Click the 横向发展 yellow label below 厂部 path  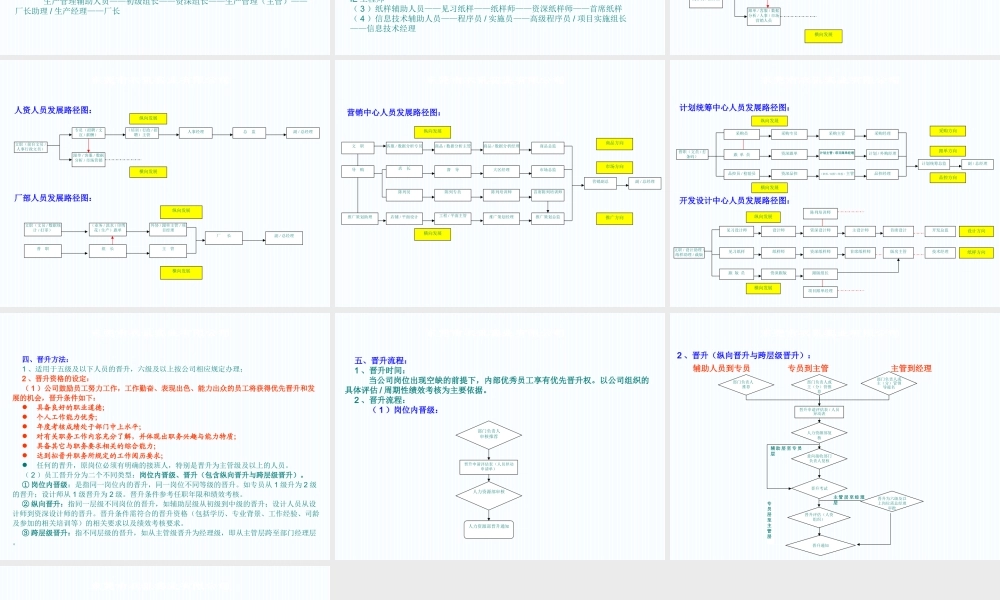(181, 271)
